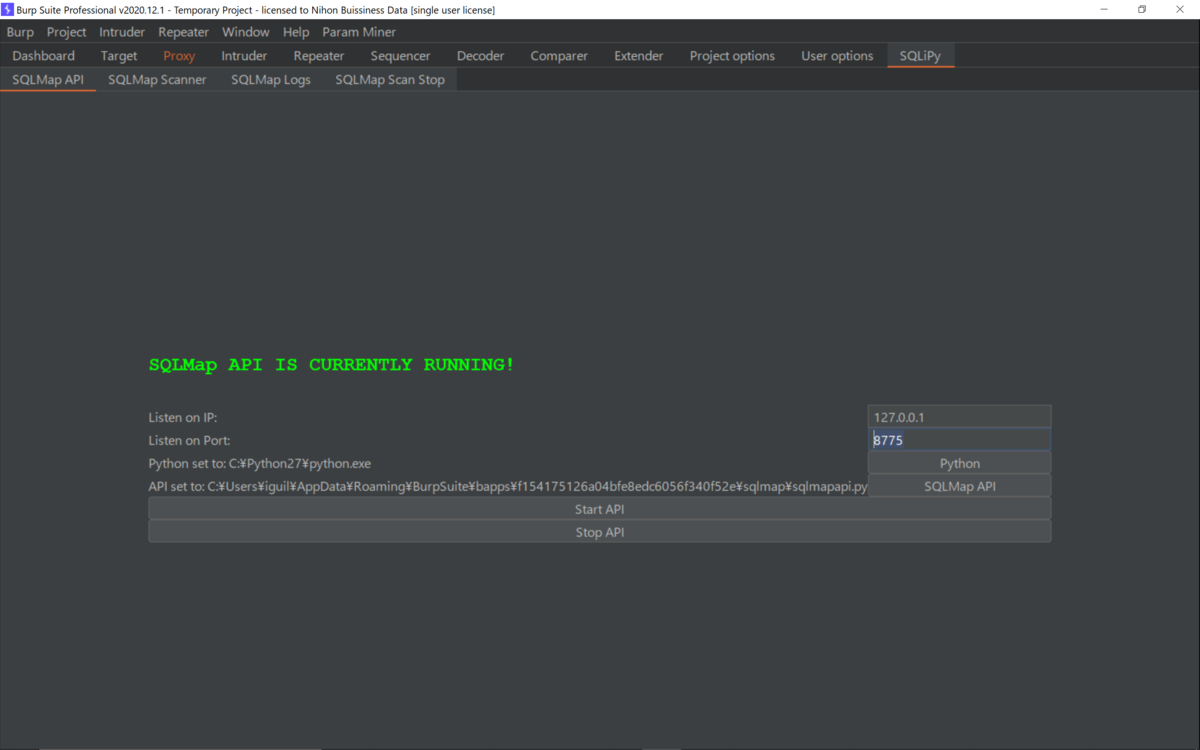
Task: Click the Start API button
Action: (600, 509)
